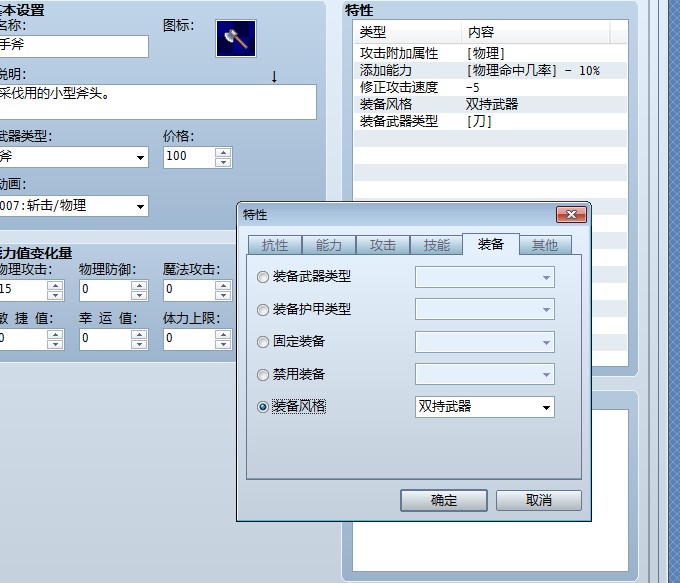
Task: Switch to the 抗性 tab
Action: [x=275, y=246]
